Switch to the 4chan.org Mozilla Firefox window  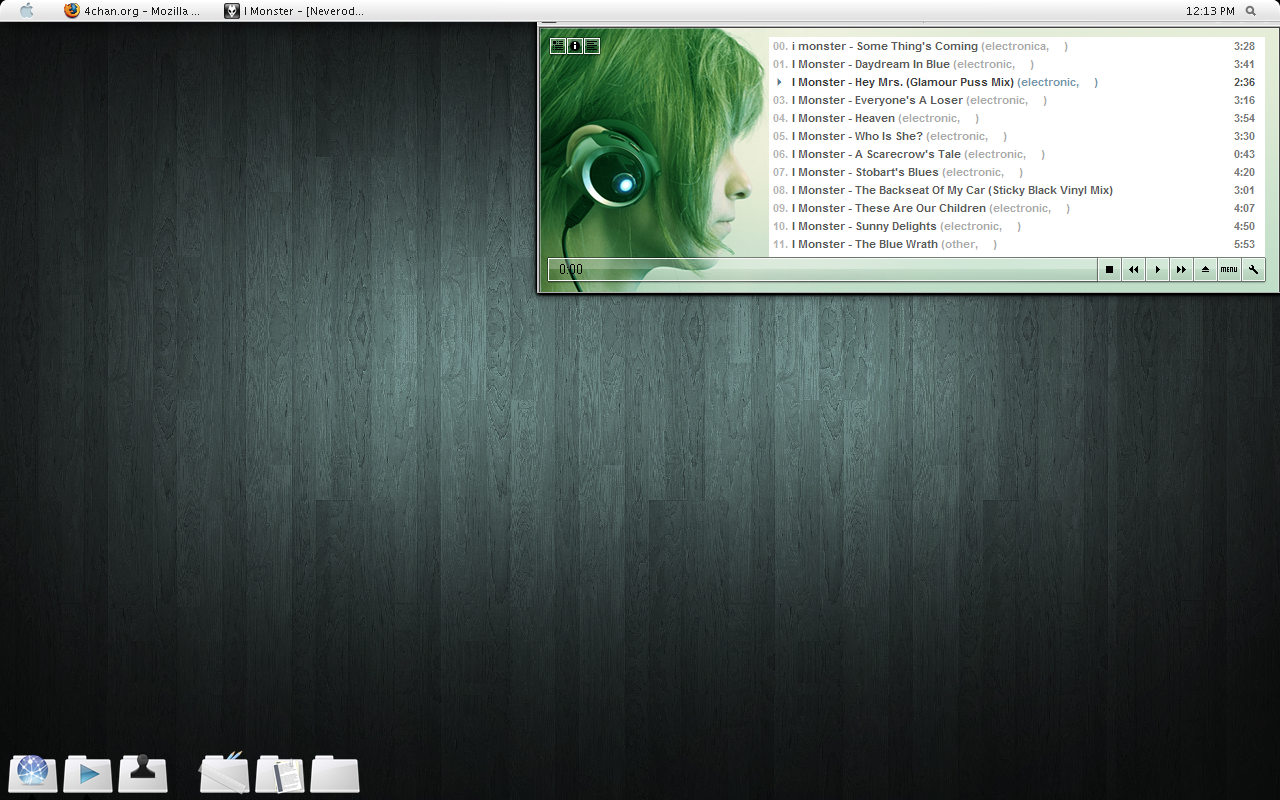[131, 11]
